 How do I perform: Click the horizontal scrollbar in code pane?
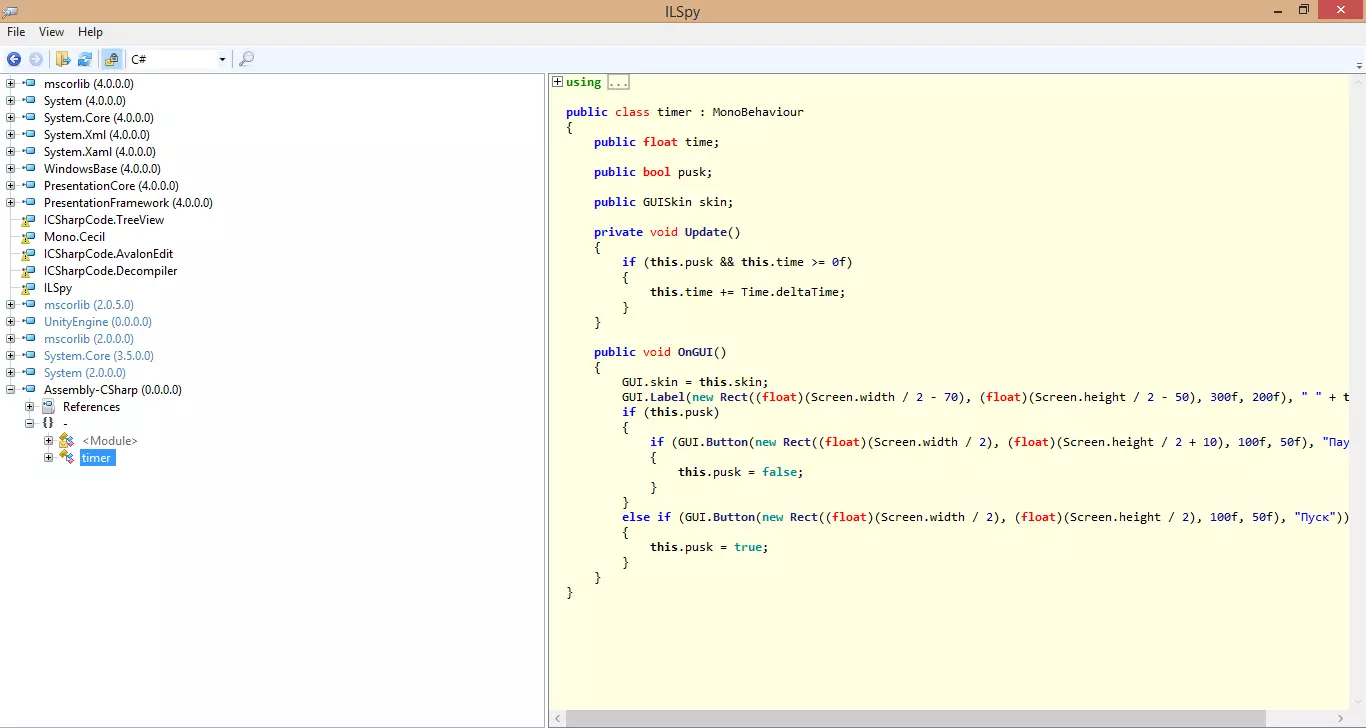pos(915,718)
